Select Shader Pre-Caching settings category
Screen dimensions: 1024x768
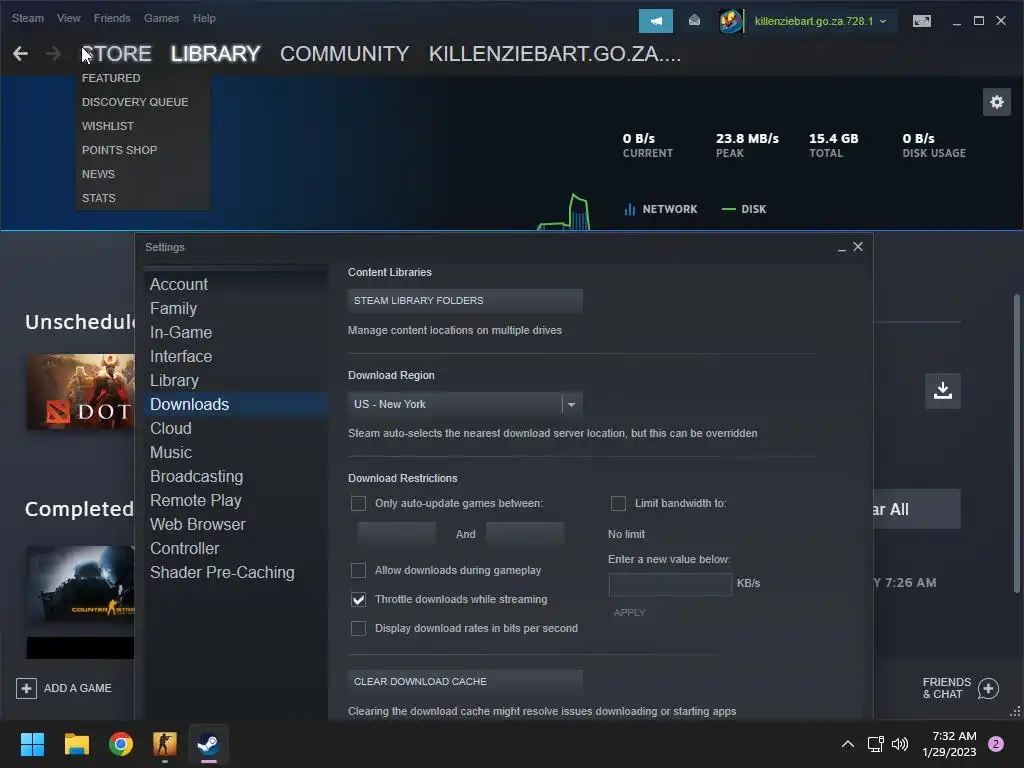coord(222,573)
